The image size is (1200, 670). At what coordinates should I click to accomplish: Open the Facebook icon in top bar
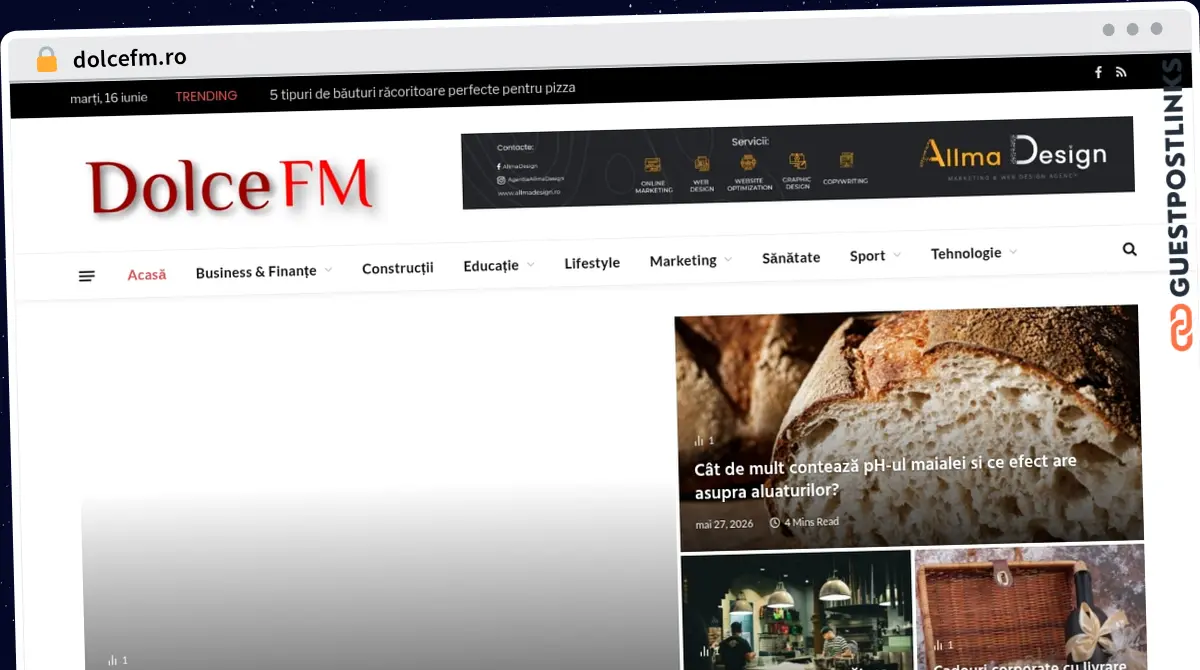1098,72
